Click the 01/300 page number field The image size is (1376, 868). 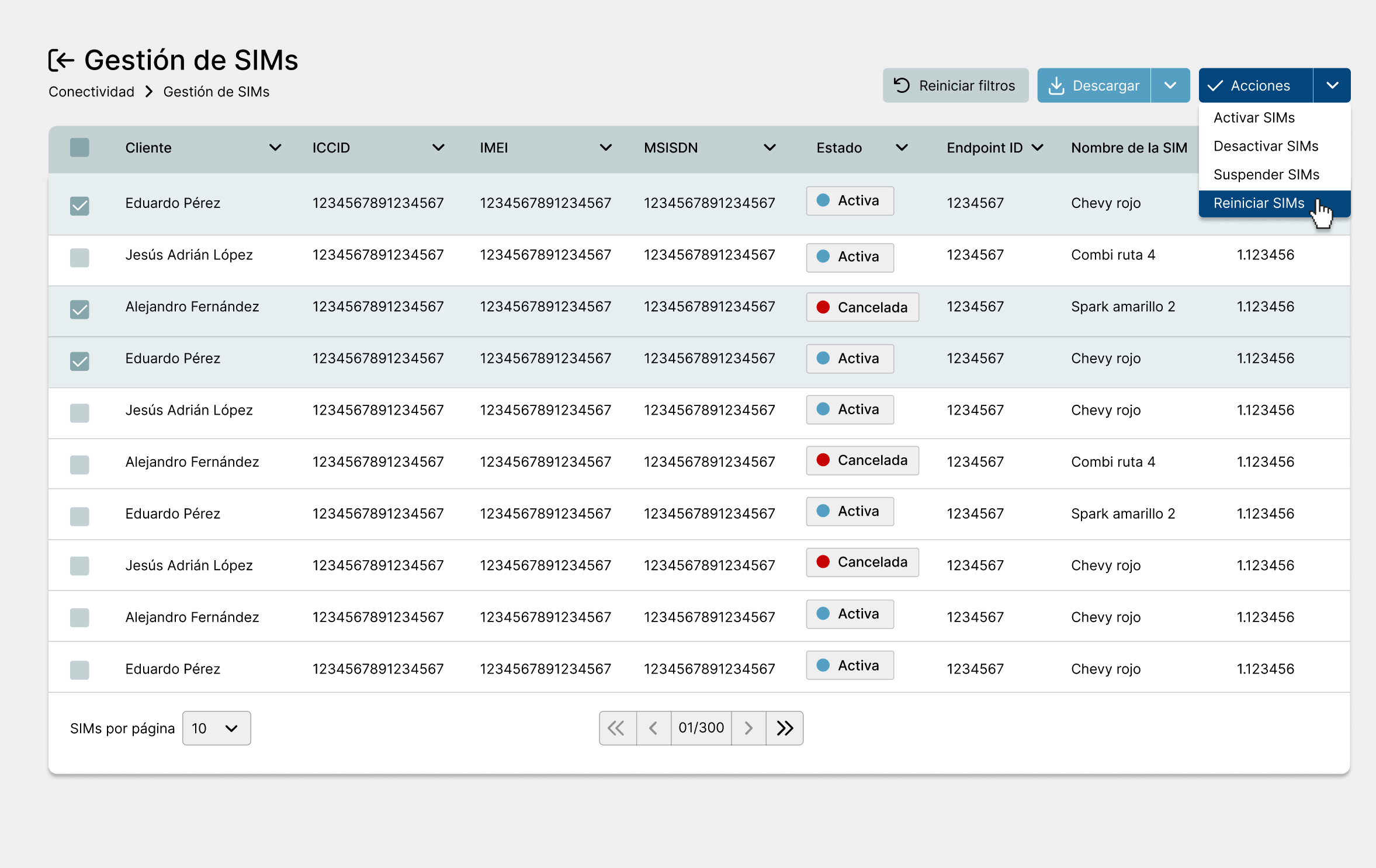click(701, 728)
